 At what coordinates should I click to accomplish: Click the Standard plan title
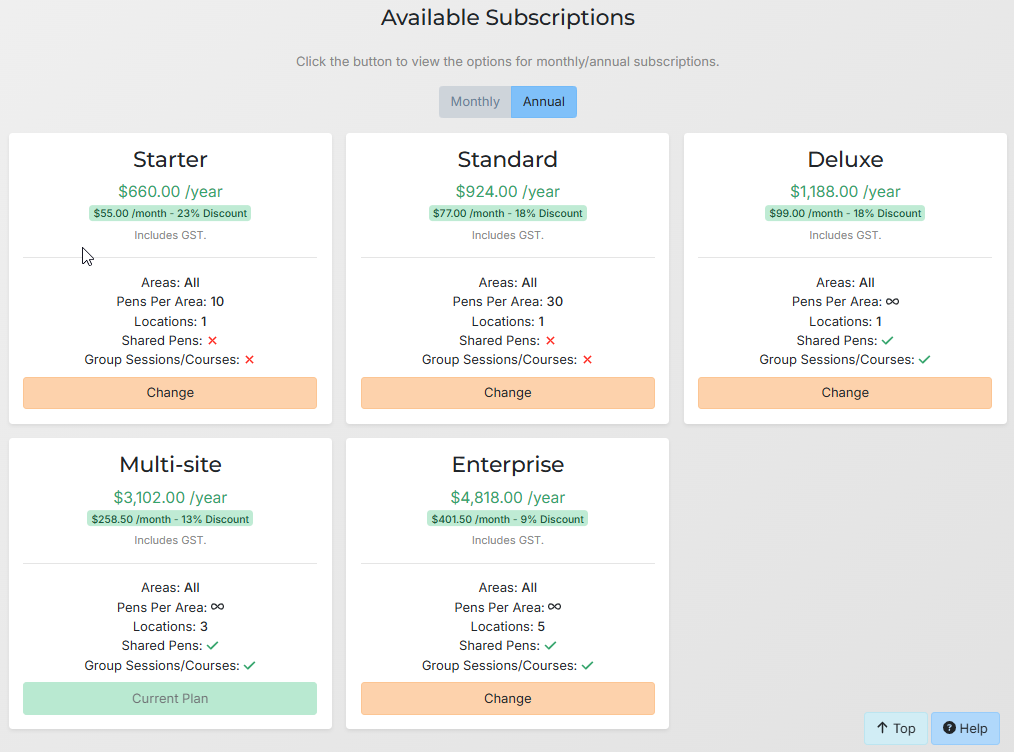[508, 160]
